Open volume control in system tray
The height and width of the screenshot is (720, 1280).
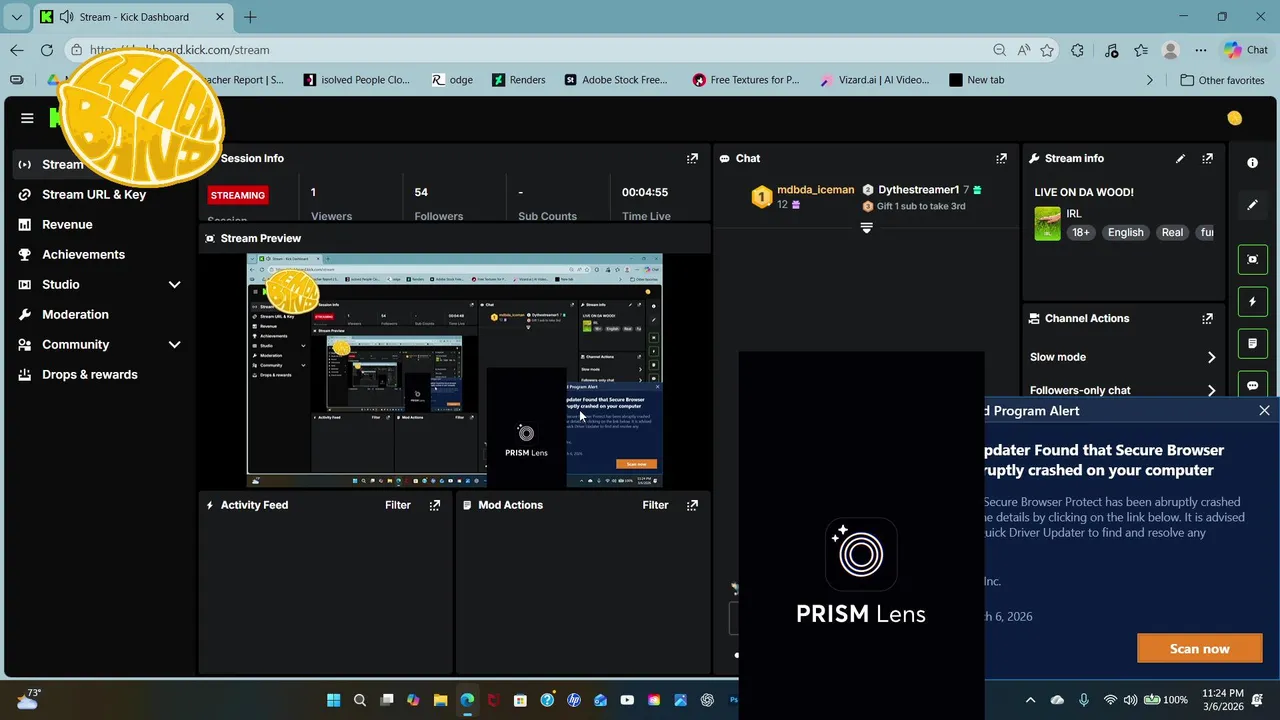[x=1130, y=700]
